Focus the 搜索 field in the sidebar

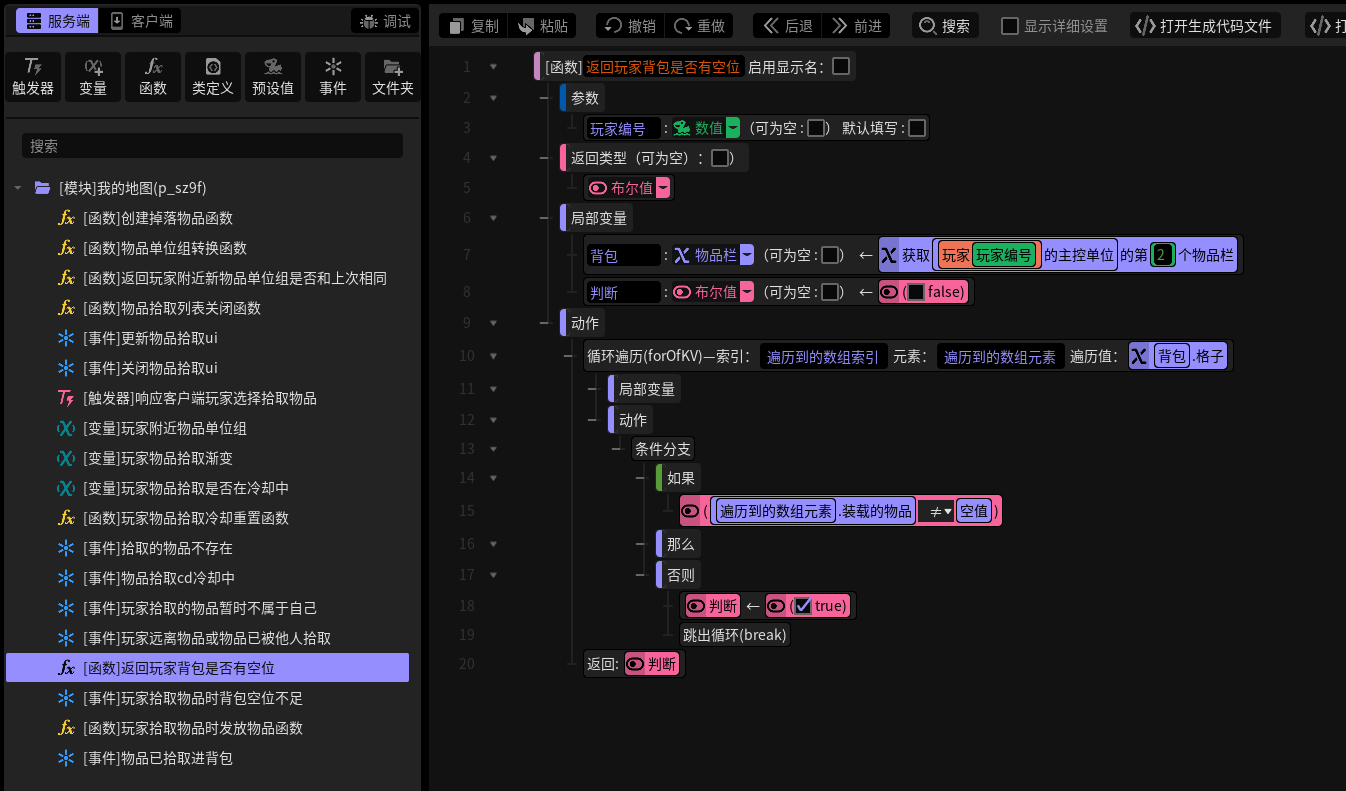pos(212,146)
